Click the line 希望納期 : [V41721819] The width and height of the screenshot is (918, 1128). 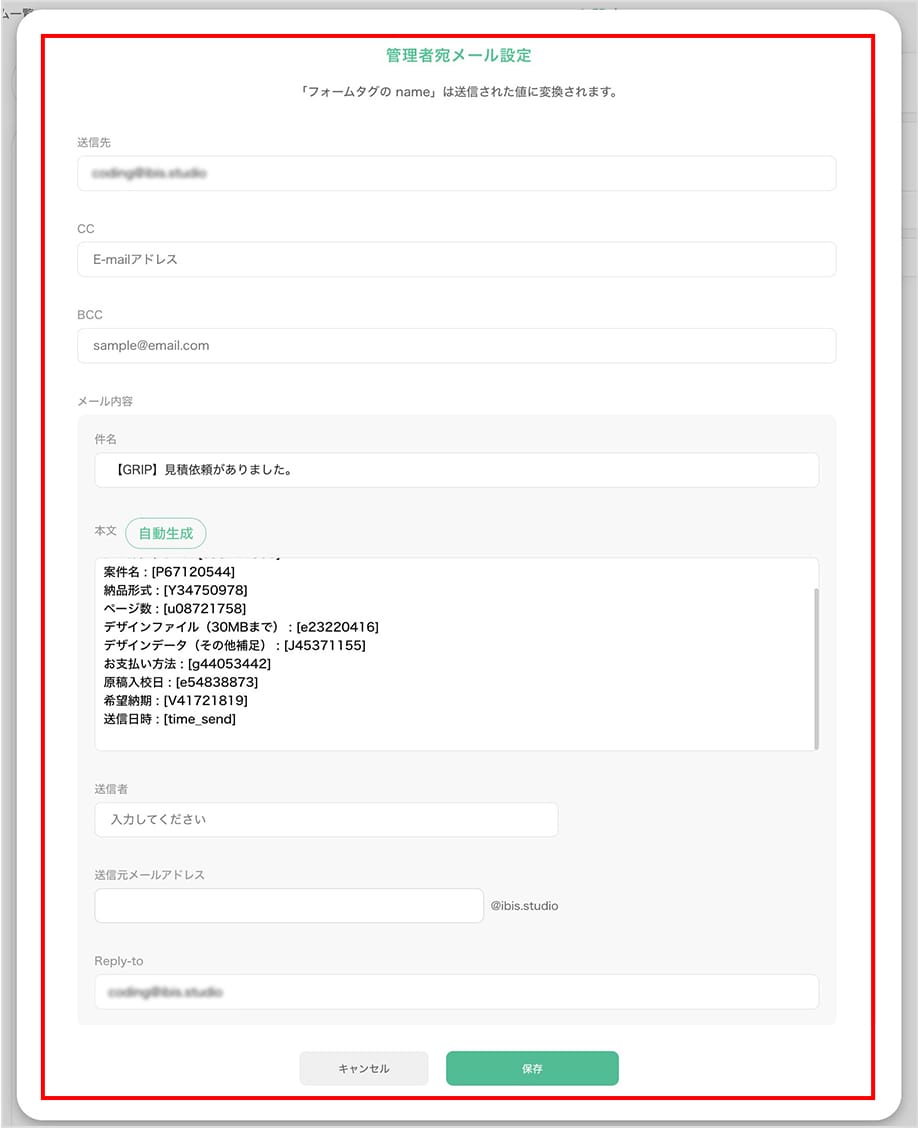click(x=176, y=700)
